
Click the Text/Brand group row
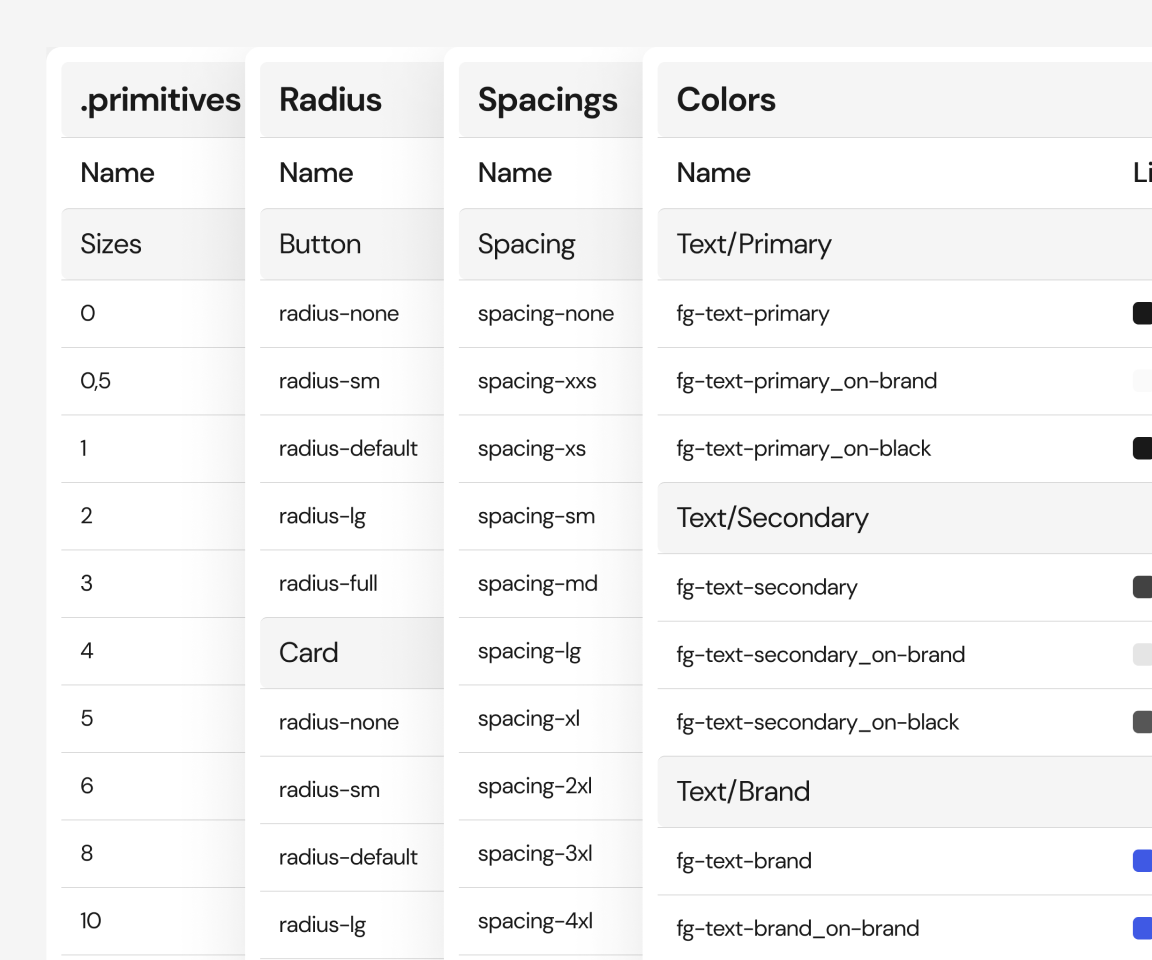tap(904, 792)
